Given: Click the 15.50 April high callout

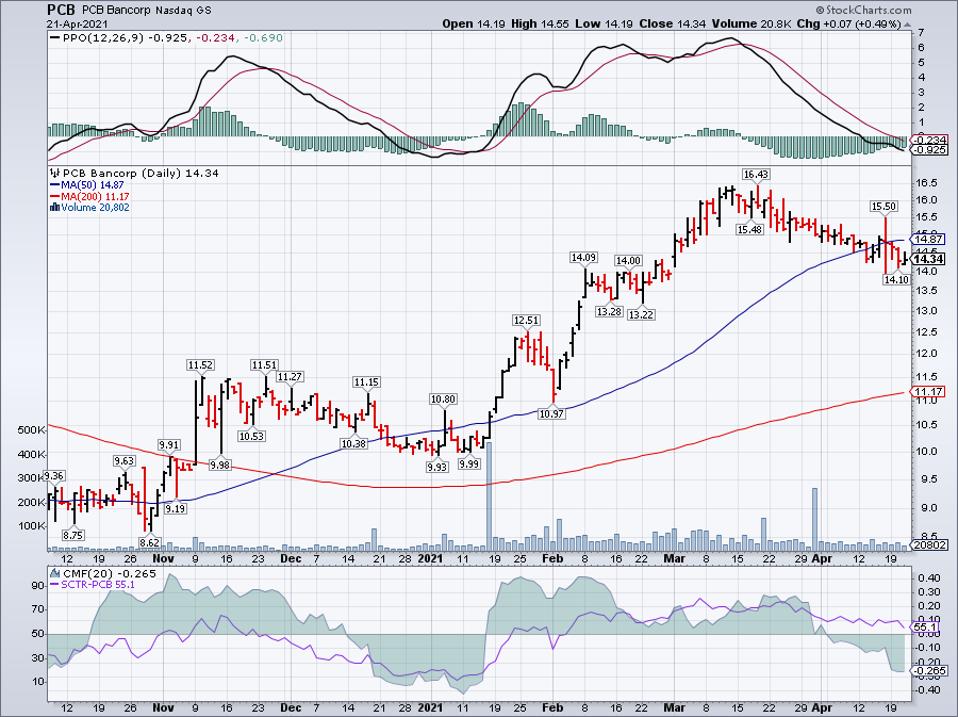Looking at the screenshot, I should pos(883,206).
